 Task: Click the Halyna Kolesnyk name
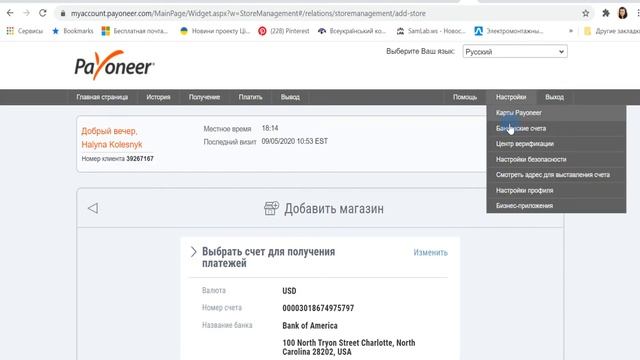pos(112,144)
